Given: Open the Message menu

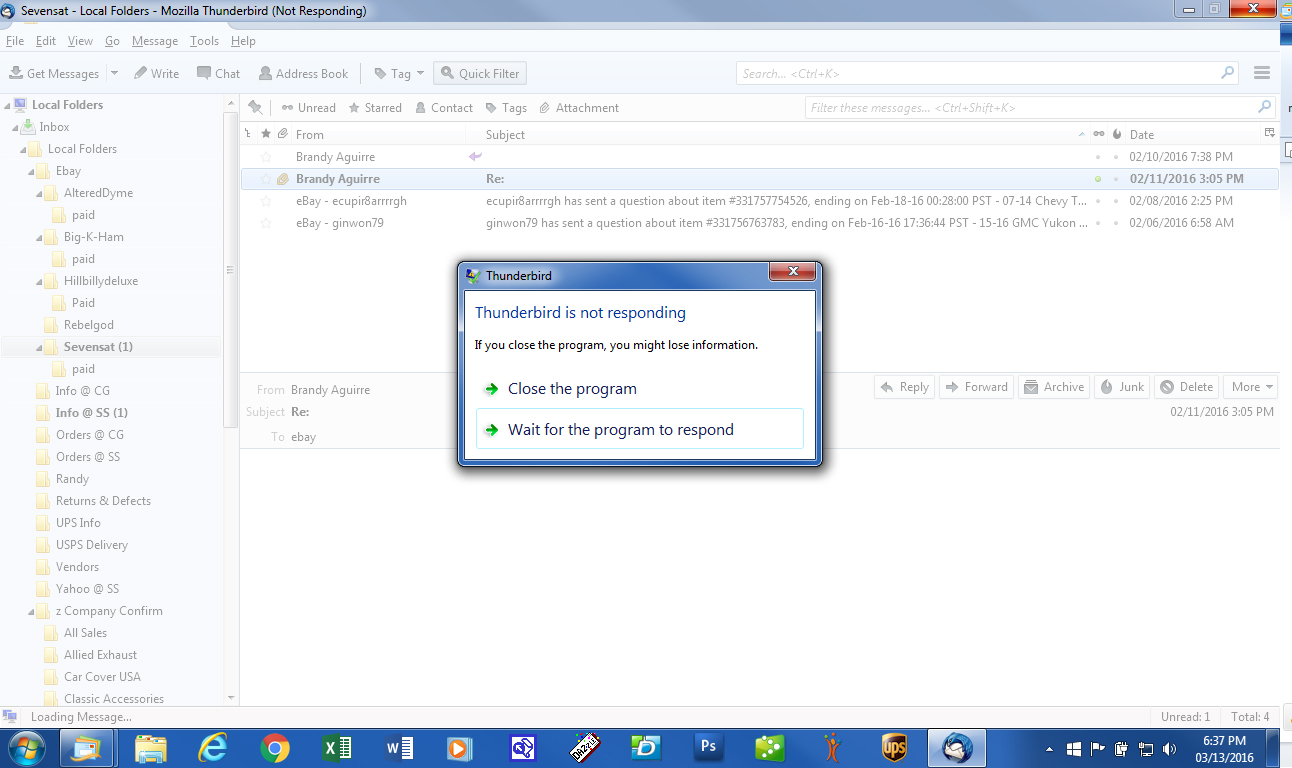Looking at the screenshot, I should pyautogui.click(x=155, y=41).
